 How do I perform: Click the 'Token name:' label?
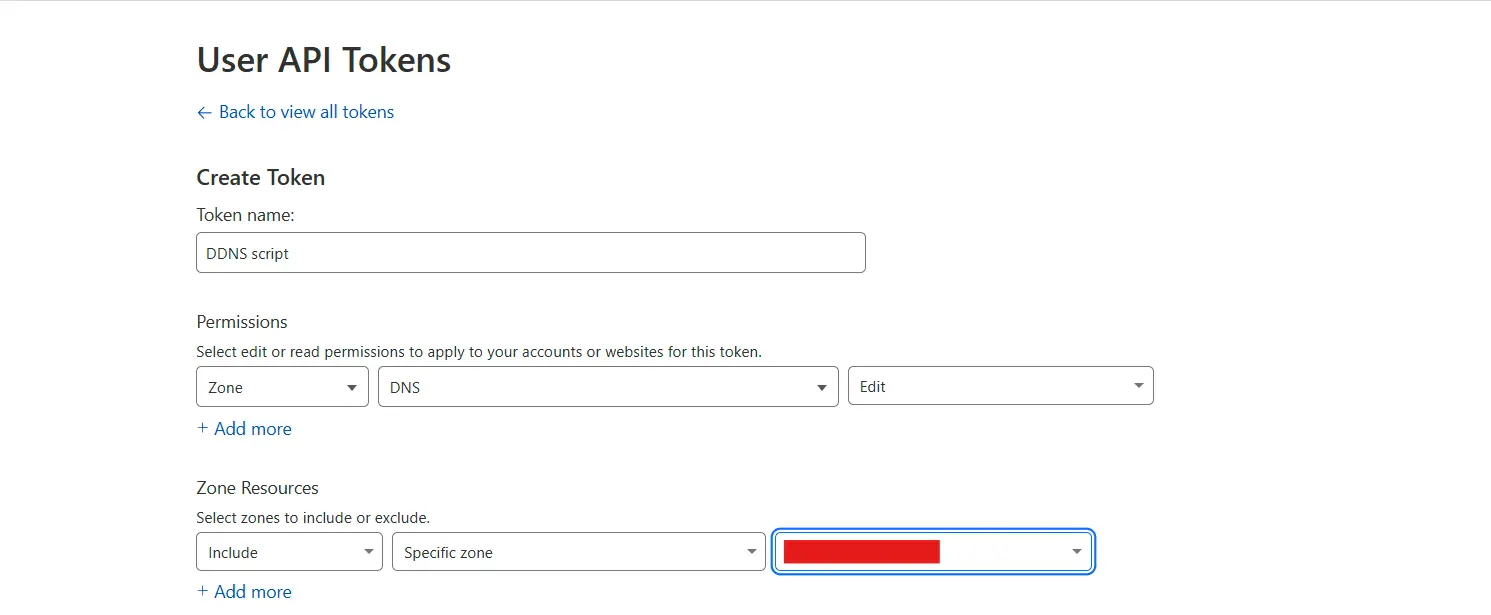click(245, 215)
